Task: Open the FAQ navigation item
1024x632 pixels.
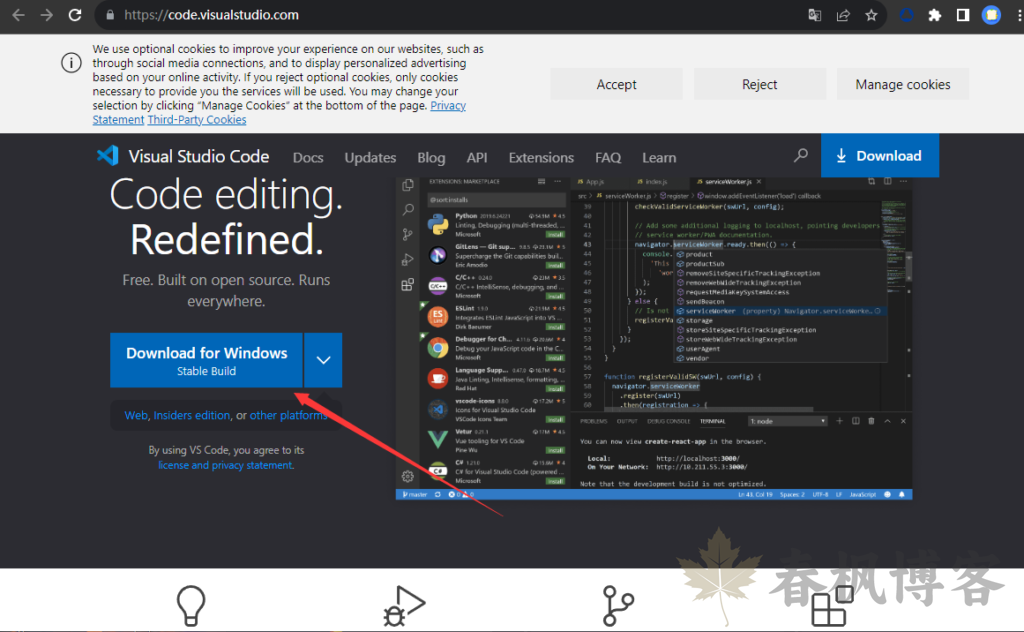Action: coord(608,157)
